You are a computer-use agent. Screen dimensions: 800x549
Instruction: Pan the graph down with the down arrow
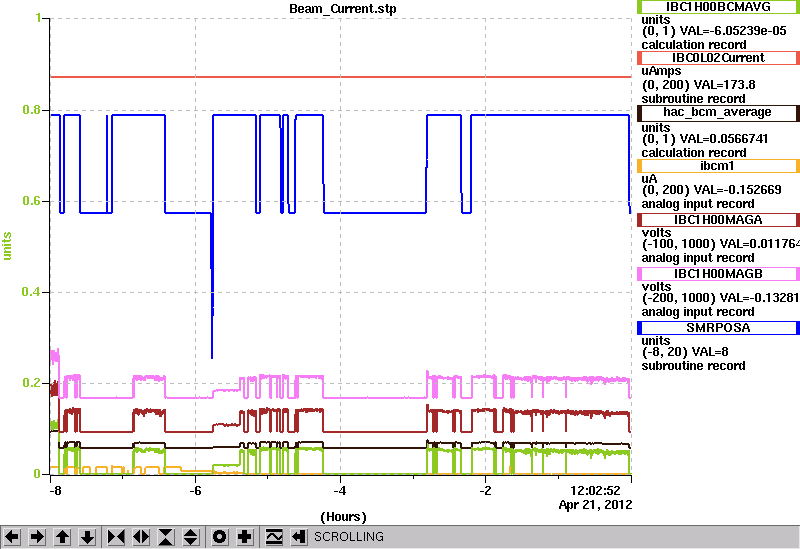[x=87, y=537]
